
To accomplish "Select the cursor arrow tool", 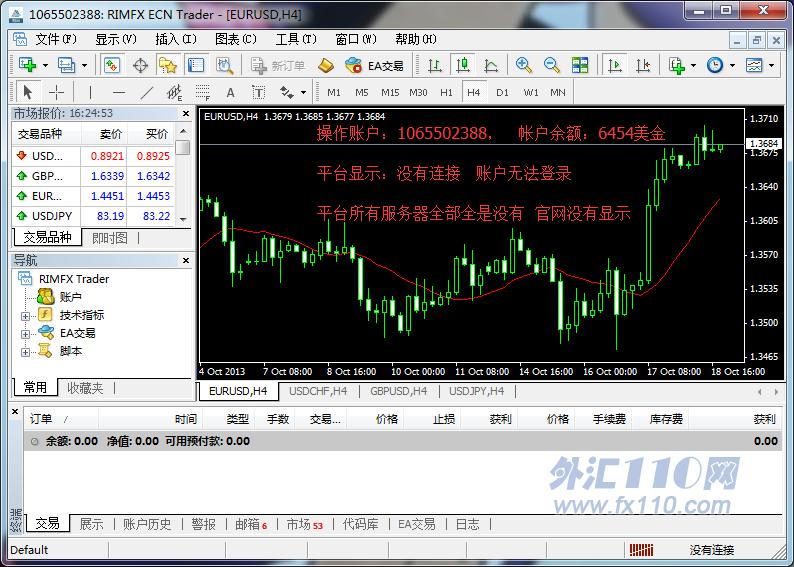I will pyautogui.click(x=28, y=92).
